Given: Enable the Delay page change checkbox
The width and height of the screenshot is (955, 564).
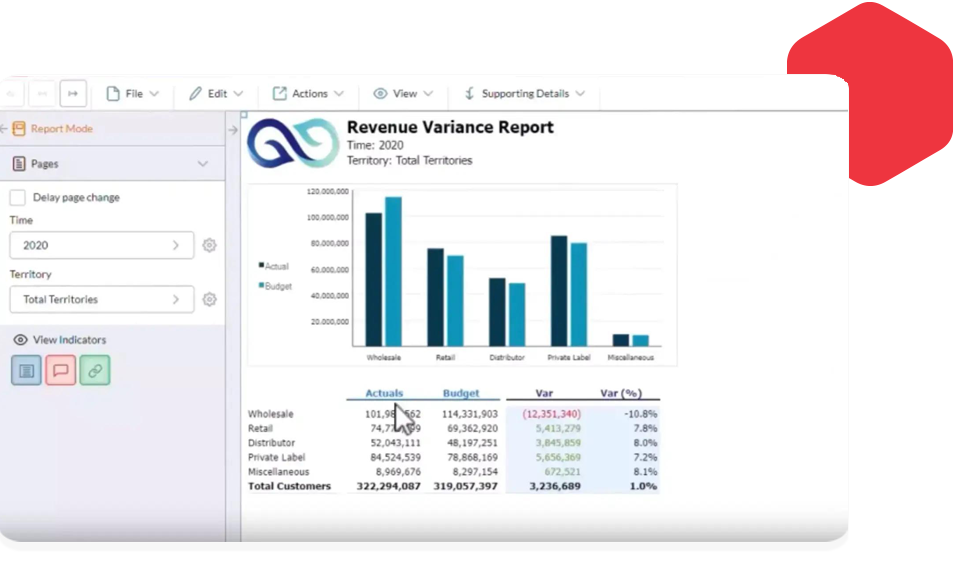Looking at the screenshot, I should pos(18,198).
